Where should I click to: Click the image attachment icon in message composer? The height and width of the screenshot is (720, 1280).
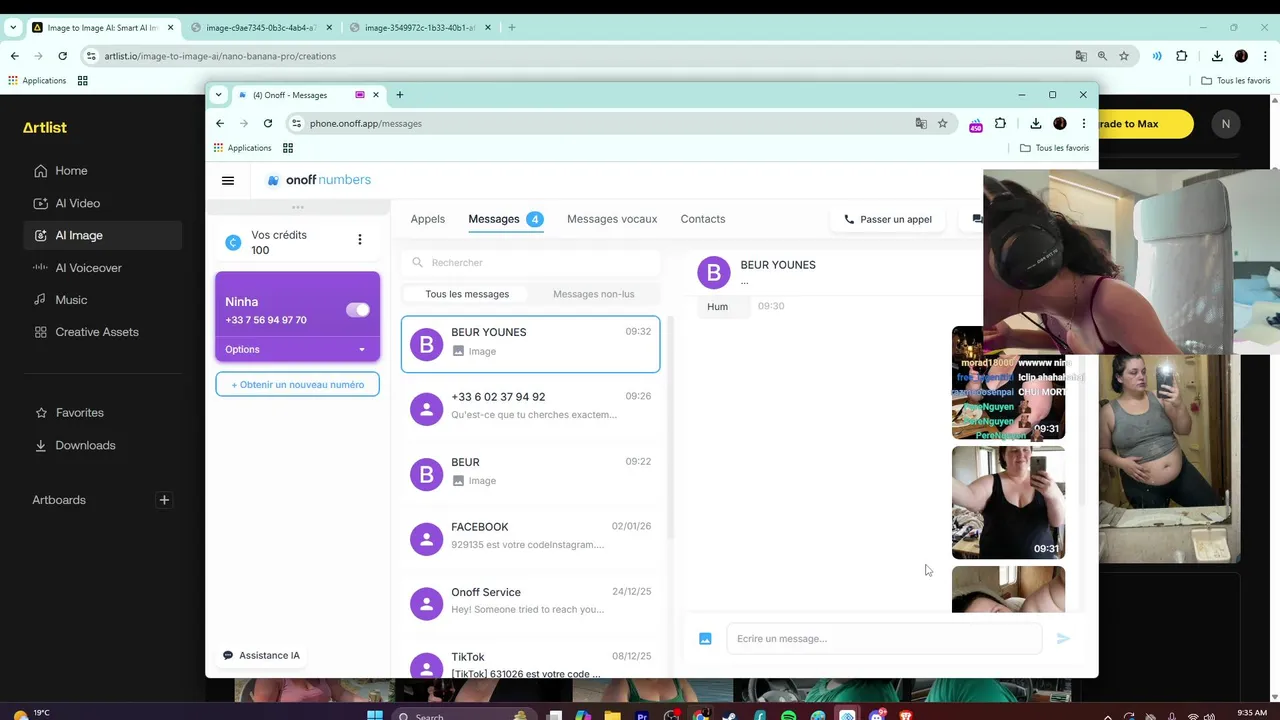coord(705,638)
